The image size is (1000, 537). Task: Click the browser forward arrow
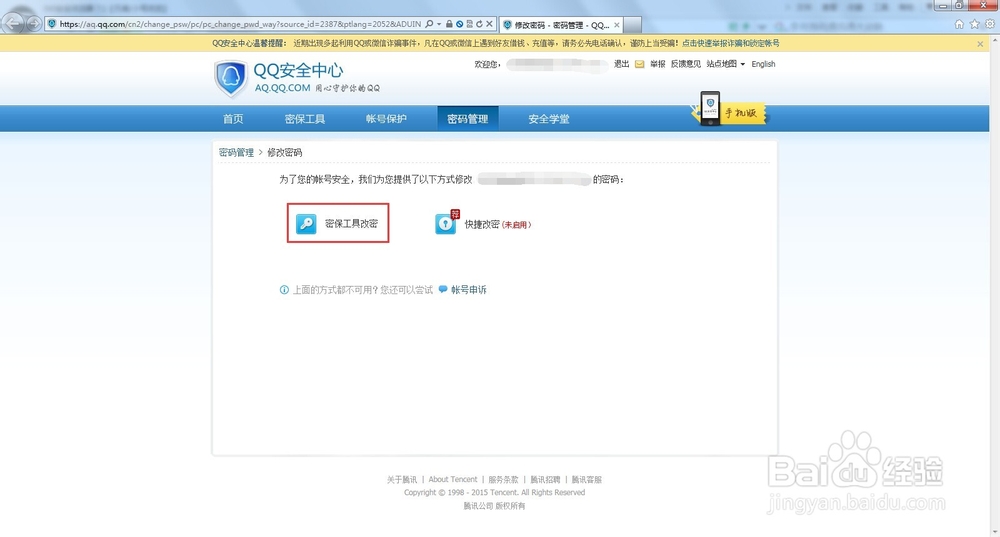coord(34,24)
